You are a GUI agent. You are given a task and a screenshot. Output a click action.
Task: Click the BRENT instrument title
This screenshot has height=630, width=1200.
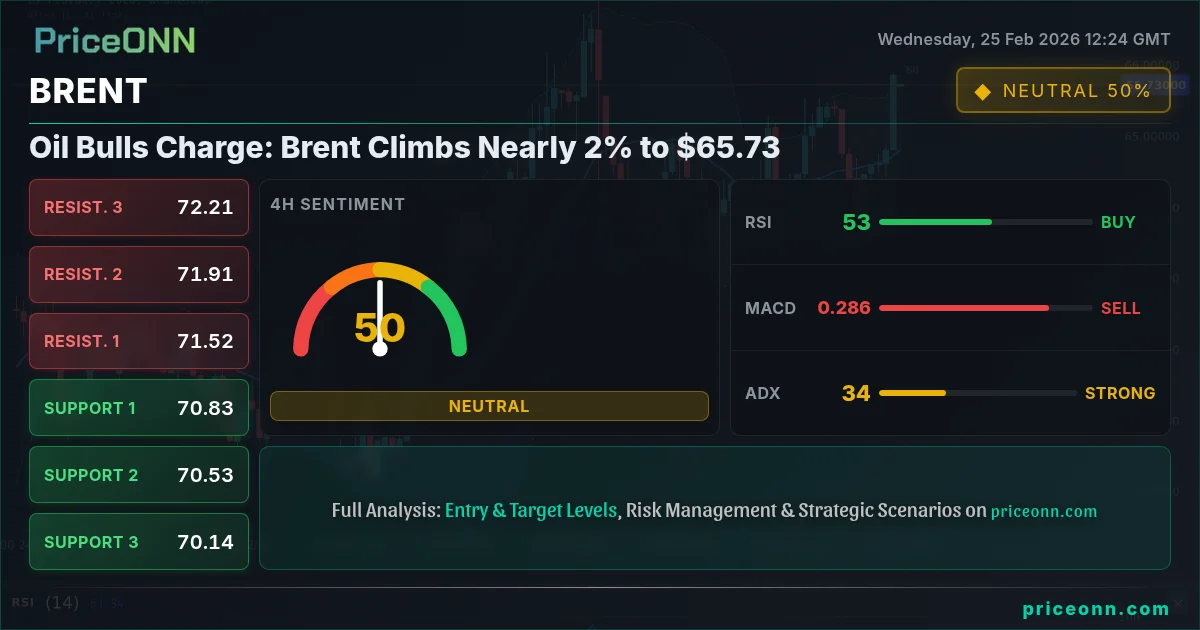88,91
